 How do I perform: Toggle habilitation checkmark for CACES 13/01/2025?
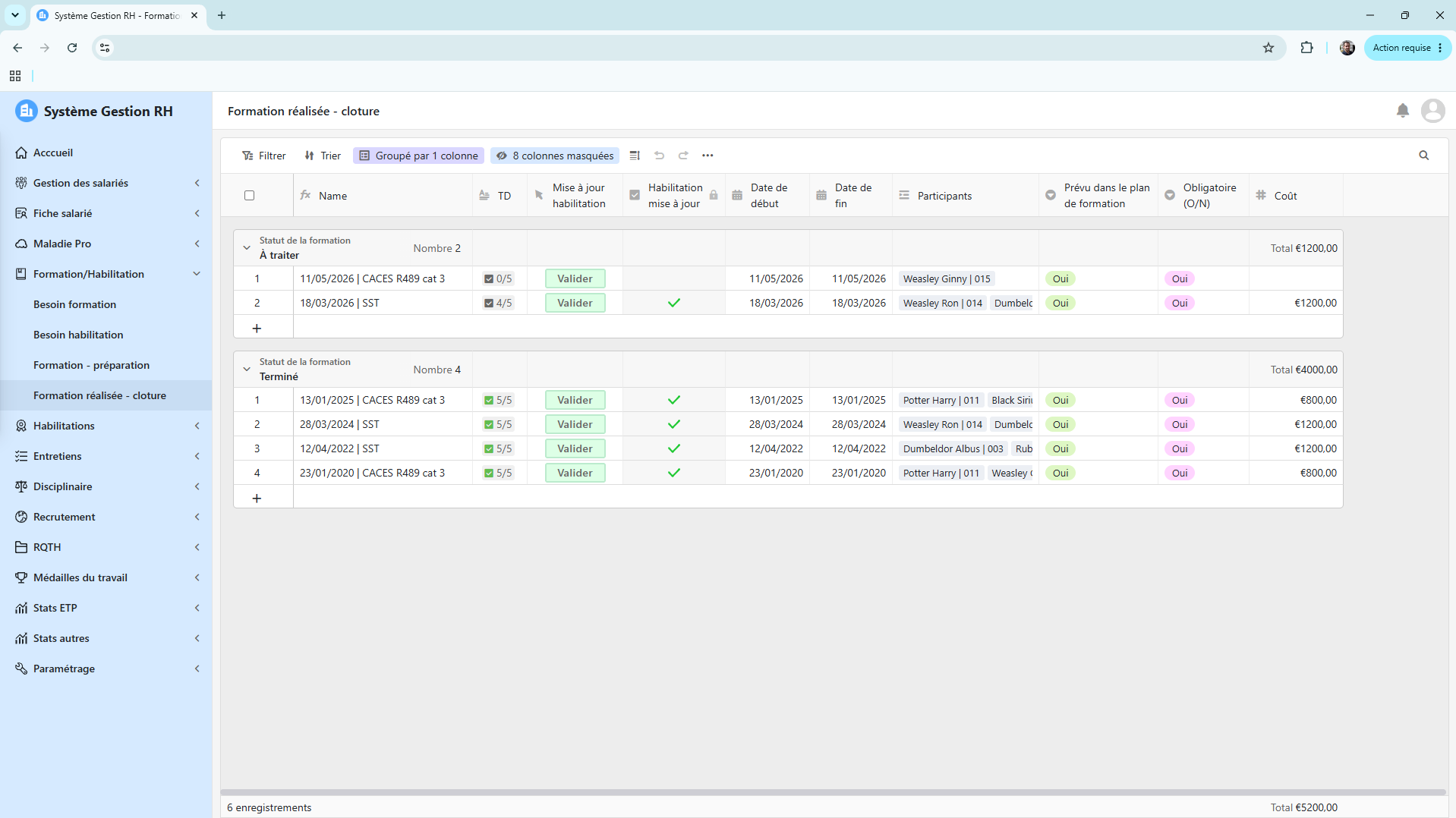(x=674, y=400)
